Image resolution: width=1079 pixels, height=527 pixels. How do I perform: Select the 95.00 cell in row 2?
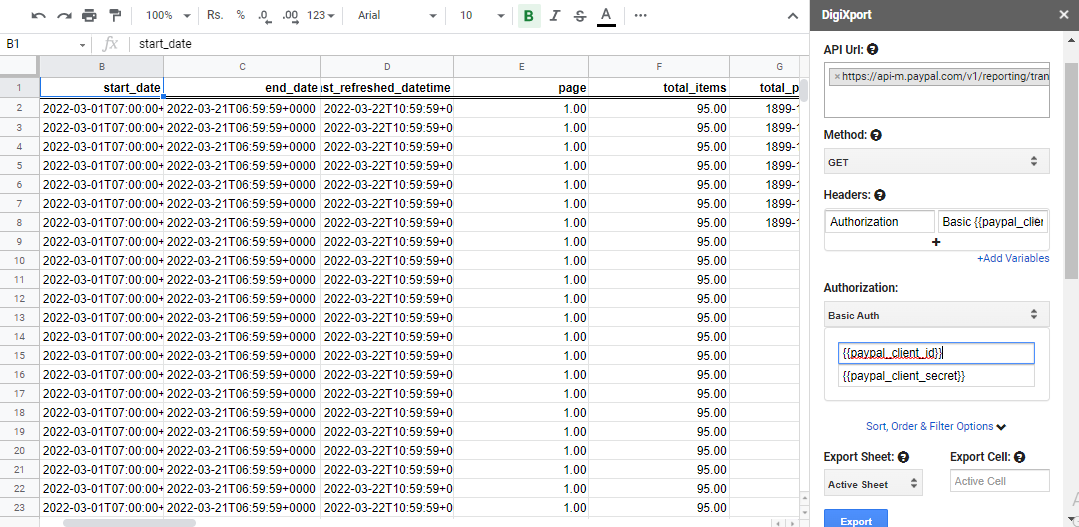point(659,108)
